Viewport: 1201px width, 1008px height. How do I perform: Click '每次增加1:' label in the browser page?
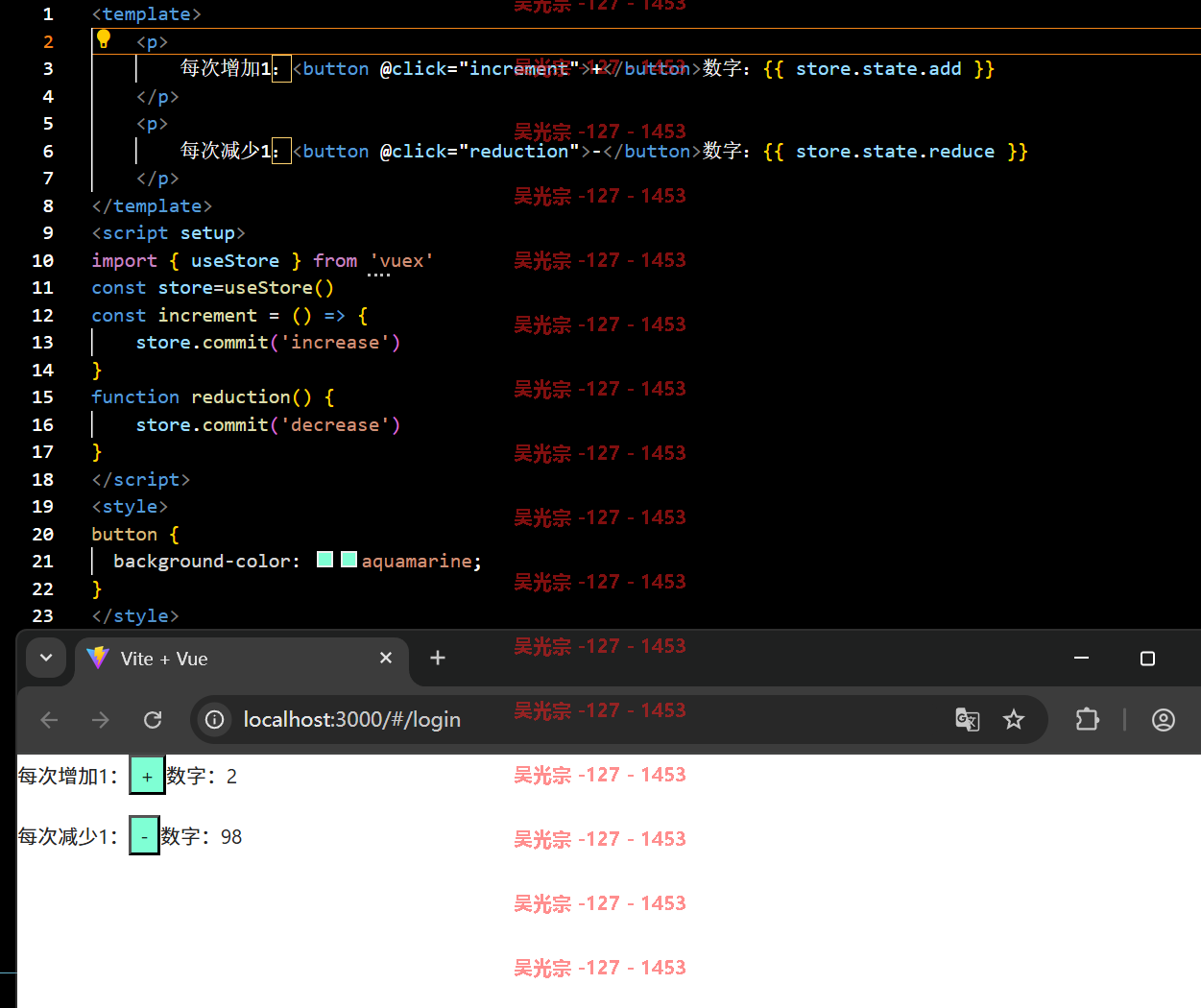[68, 776]
